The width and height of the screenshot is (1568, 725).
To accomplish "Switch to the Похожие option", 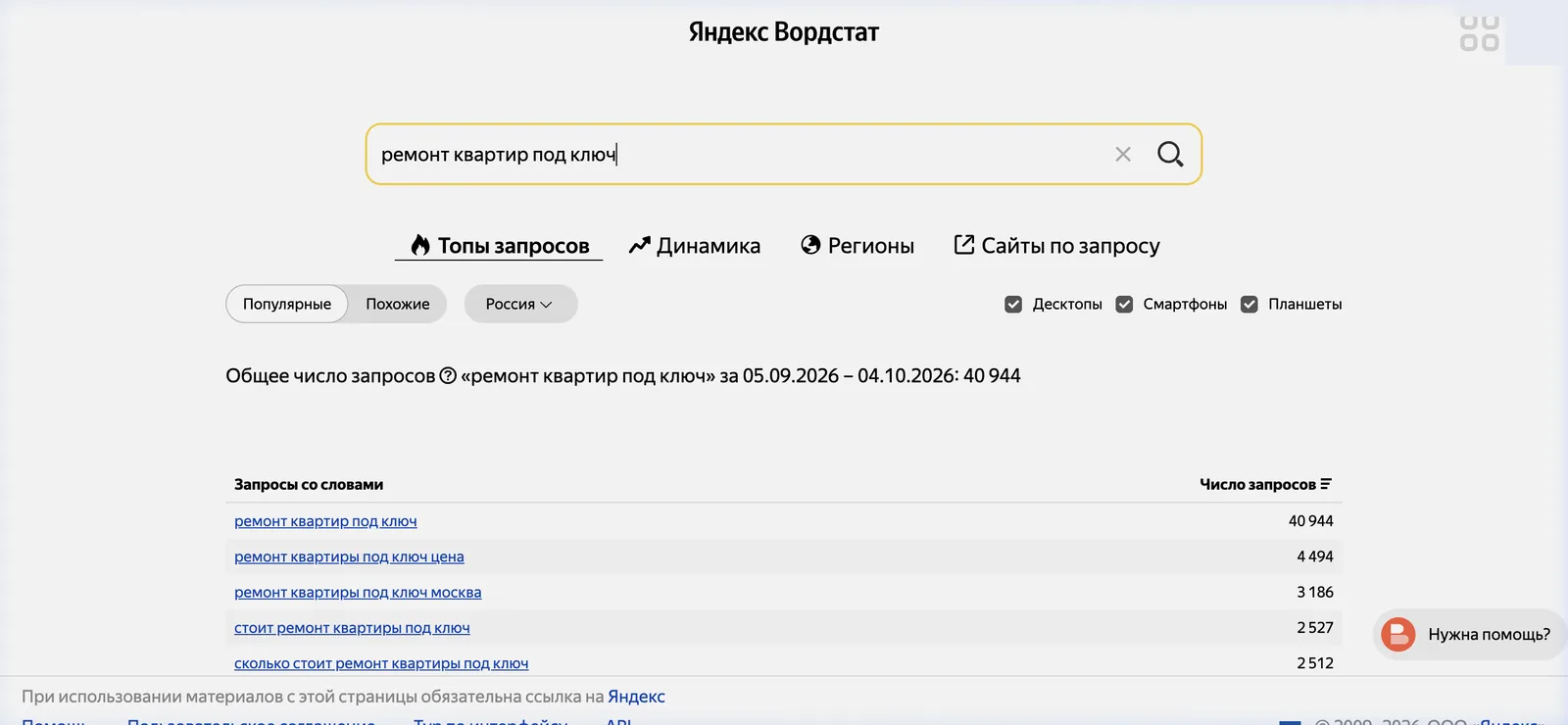I will tap(398, 304).
